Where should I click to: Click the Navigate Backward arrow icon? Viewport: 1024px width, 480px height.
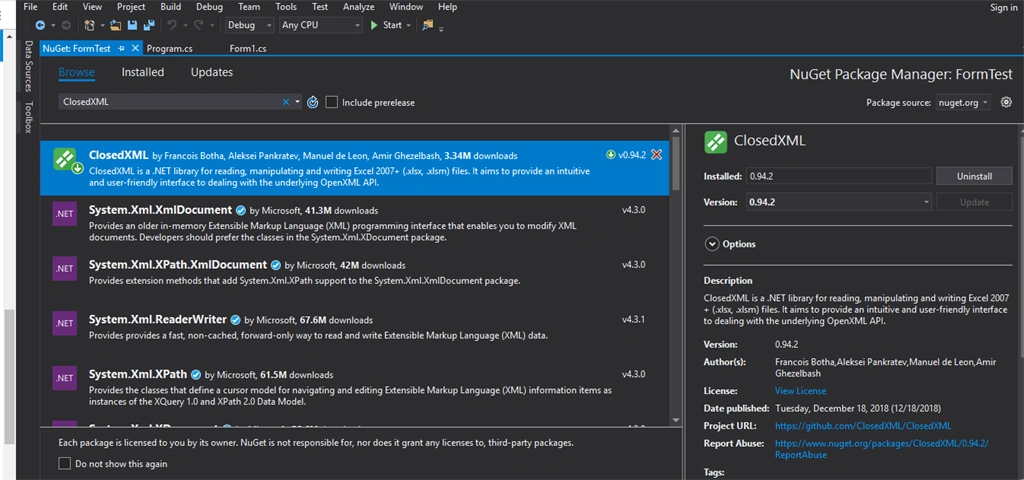click(x=40, y=25)
